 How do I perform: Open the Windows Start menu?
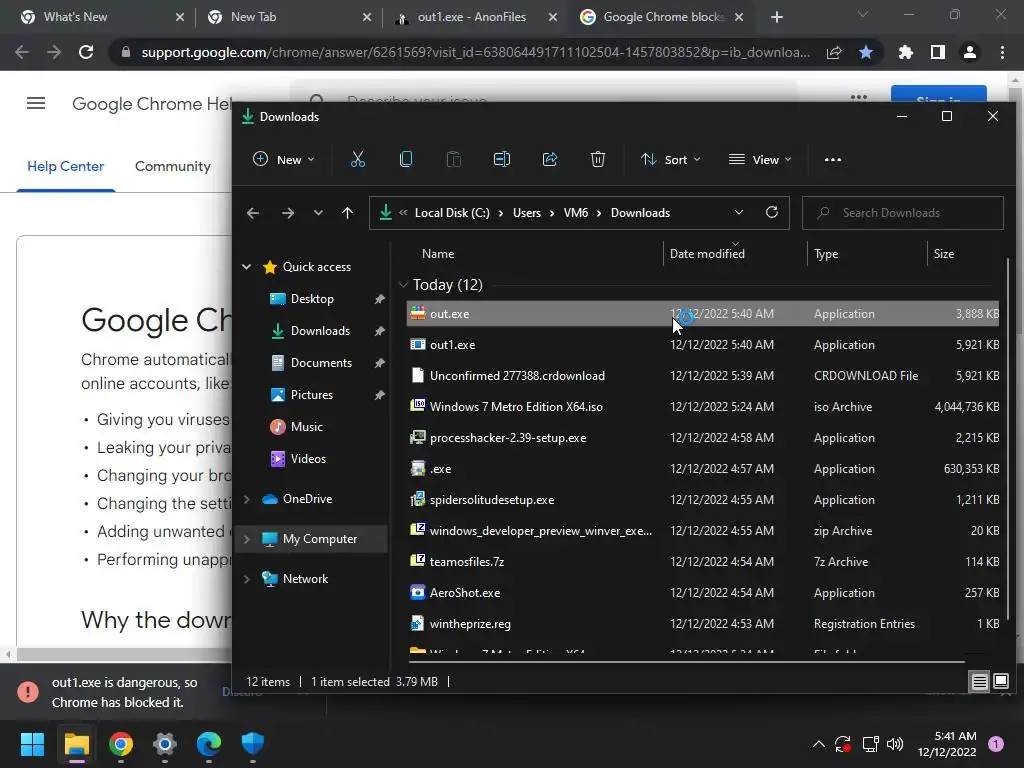point(32,744)
